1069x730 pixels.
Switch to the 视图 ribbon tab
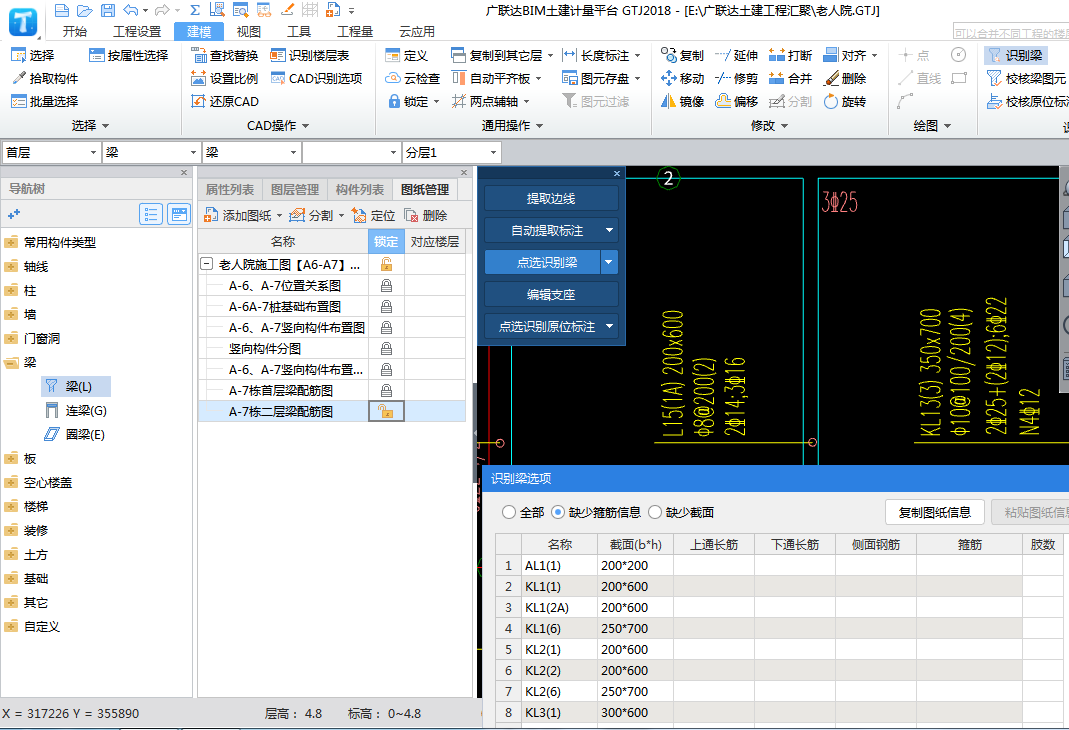249,31
